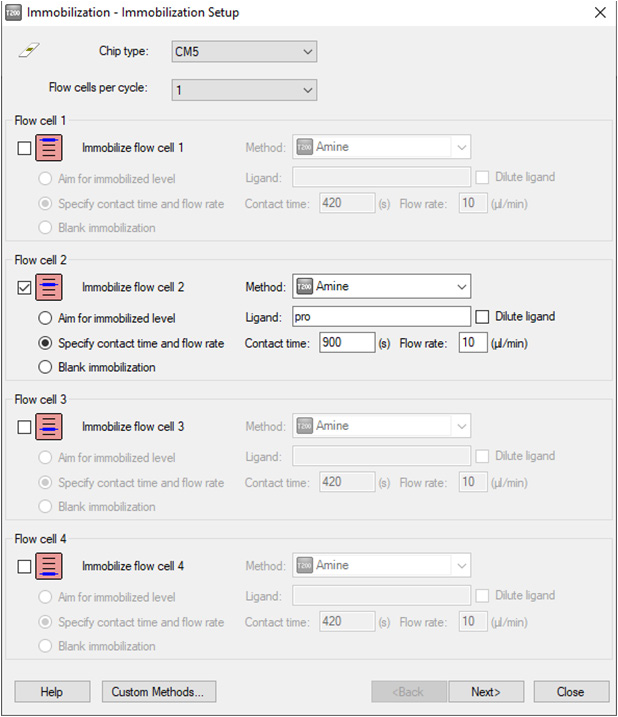The image size is (618, 717).
Task: Click the flow cell 2 icon
Action: coord(50,287)
